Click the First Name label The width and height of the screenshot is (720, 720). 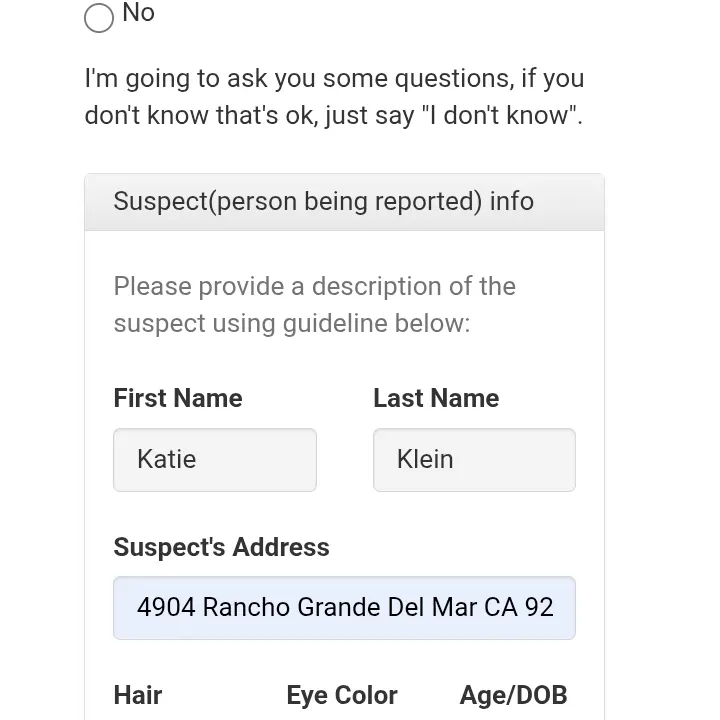pyautogui.click(x=178, y=398)
